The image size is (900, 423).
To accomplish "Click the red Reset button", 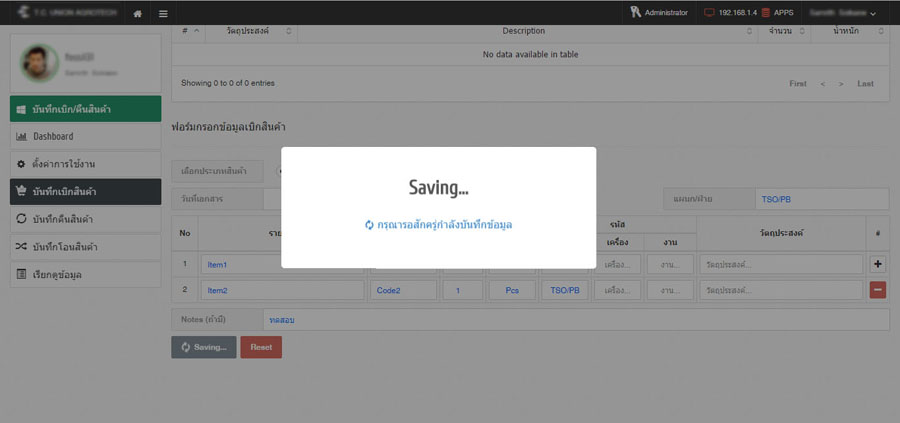I will click(x=261, y=347).
